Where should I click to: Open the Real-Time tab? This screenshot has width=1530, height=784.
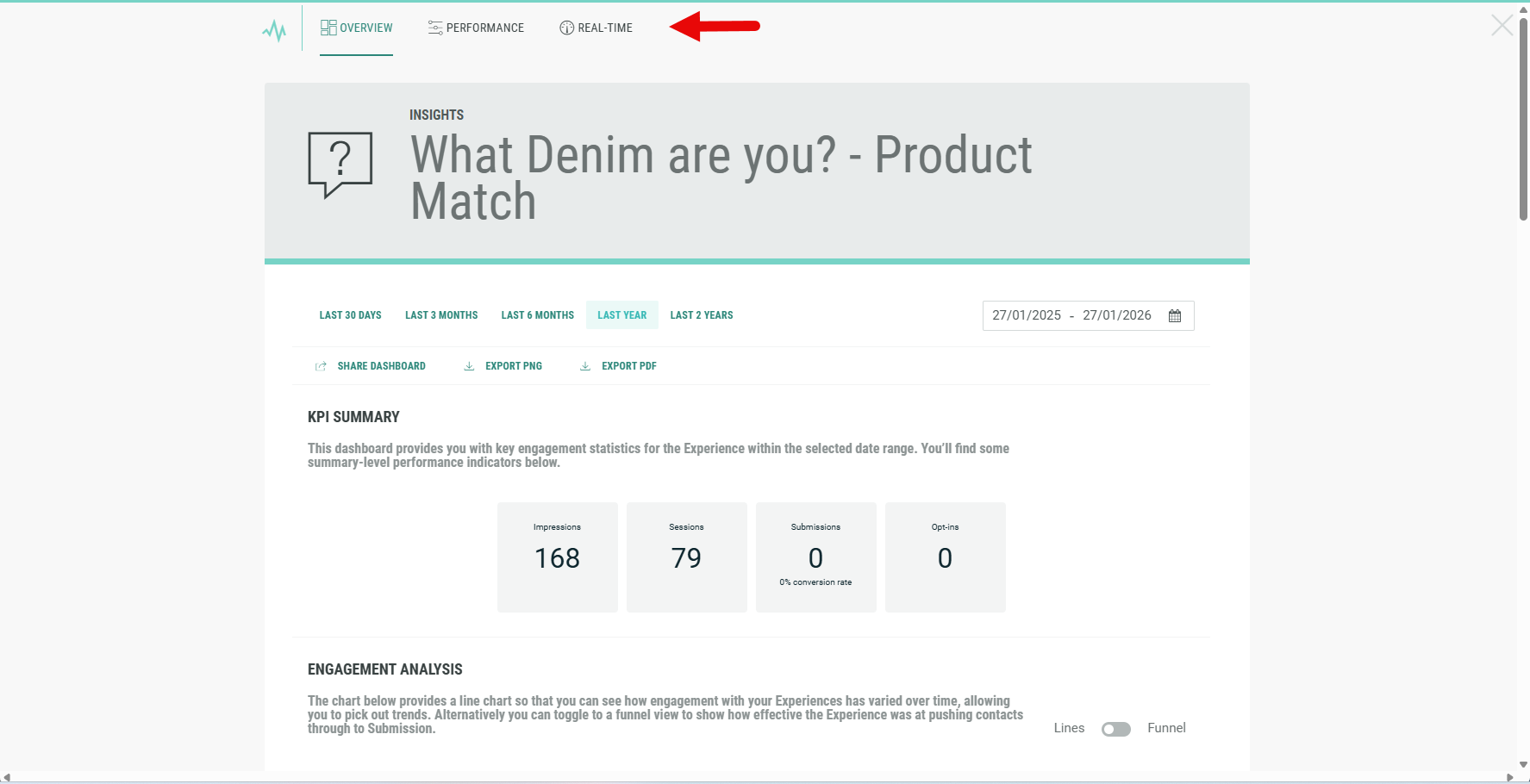tap(604, 28)
